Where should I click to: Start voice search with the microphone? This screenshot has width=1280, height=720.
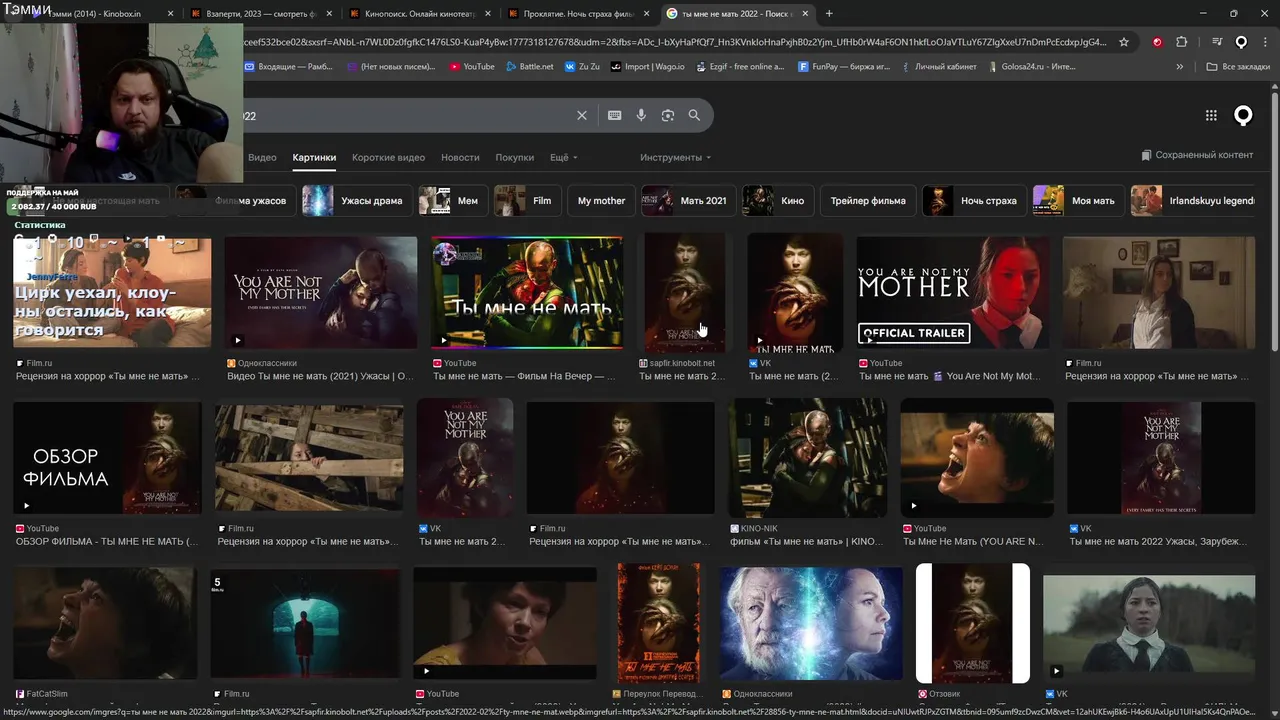pos(641,115)
